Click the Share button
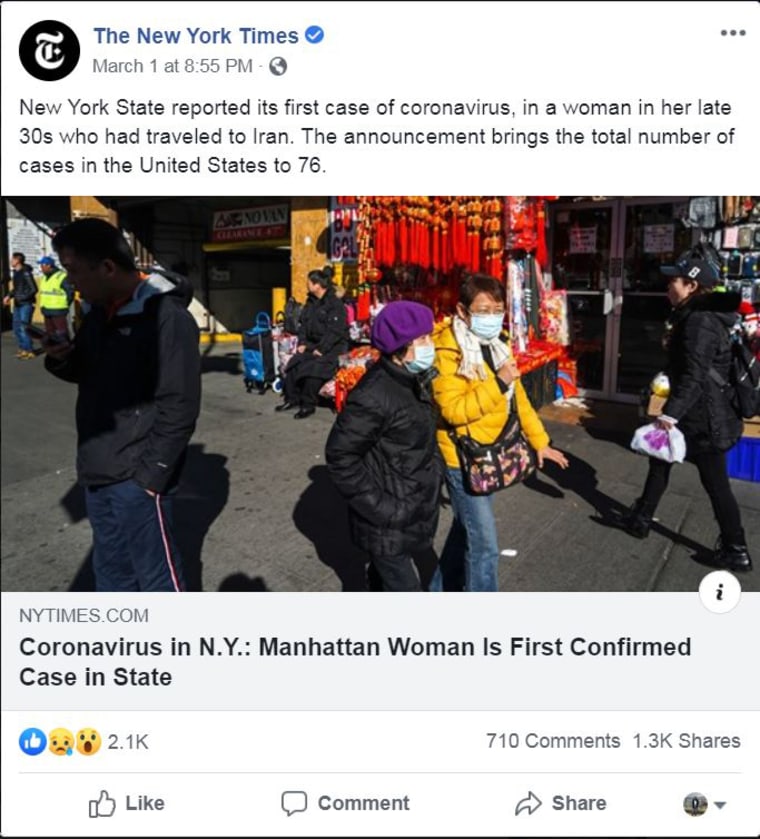The width and height of the screenshot is (760, 839). pos(560,804)
